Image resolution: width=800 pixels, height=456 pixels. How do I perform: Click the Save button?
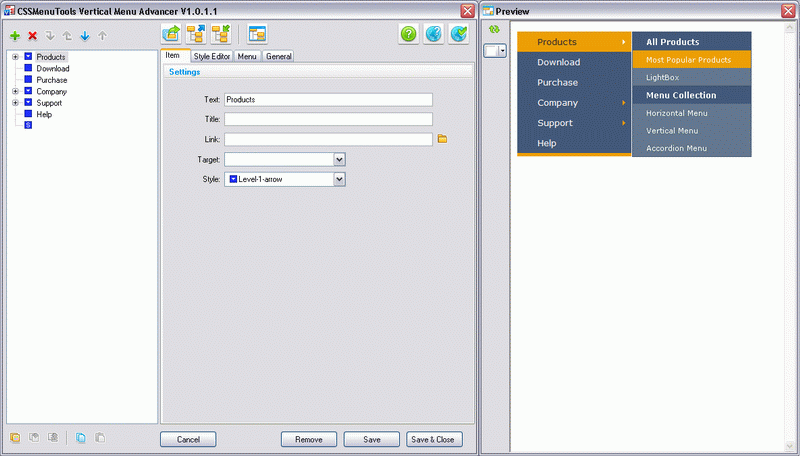coord(371,439)
